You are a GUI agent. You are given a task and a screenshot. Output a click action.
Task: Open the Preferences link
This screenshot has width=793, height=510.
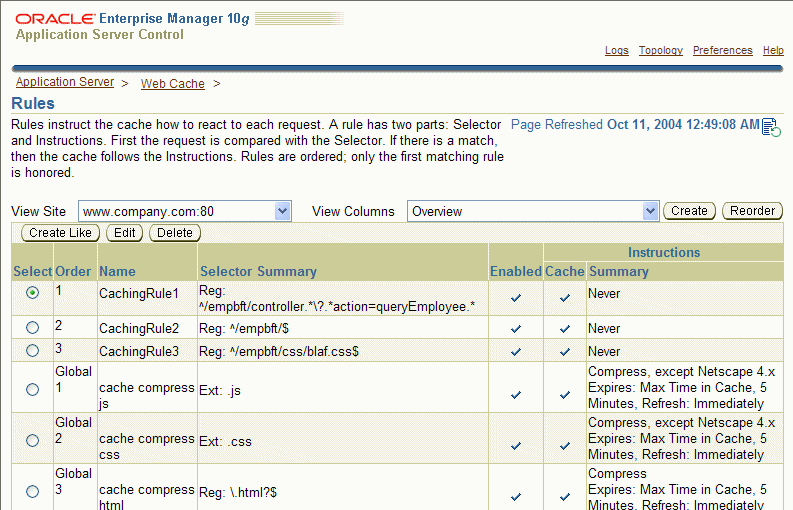723,51
